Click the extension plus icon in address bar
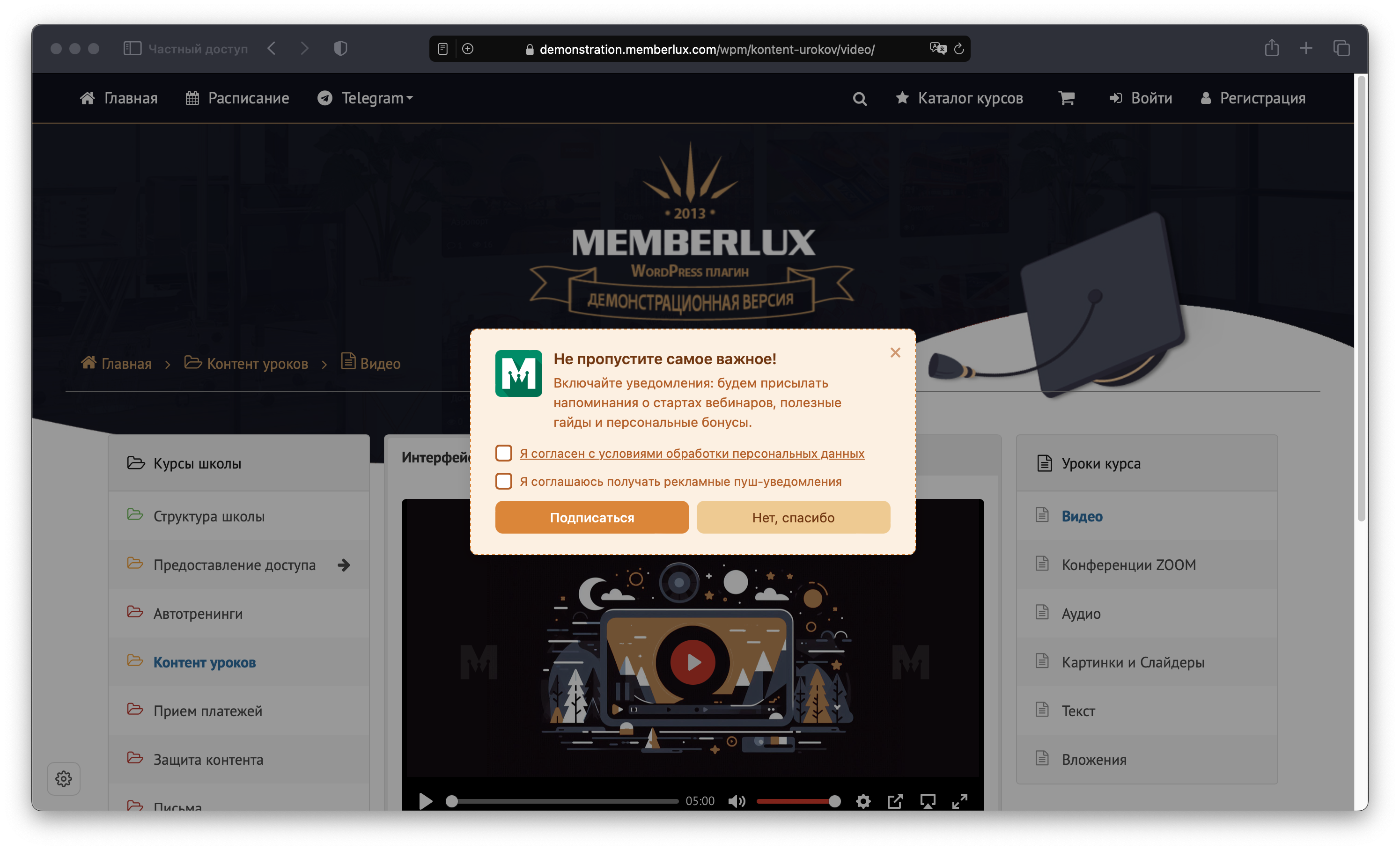Screen dimensions: 1400x850 click(x=468, y=50)
